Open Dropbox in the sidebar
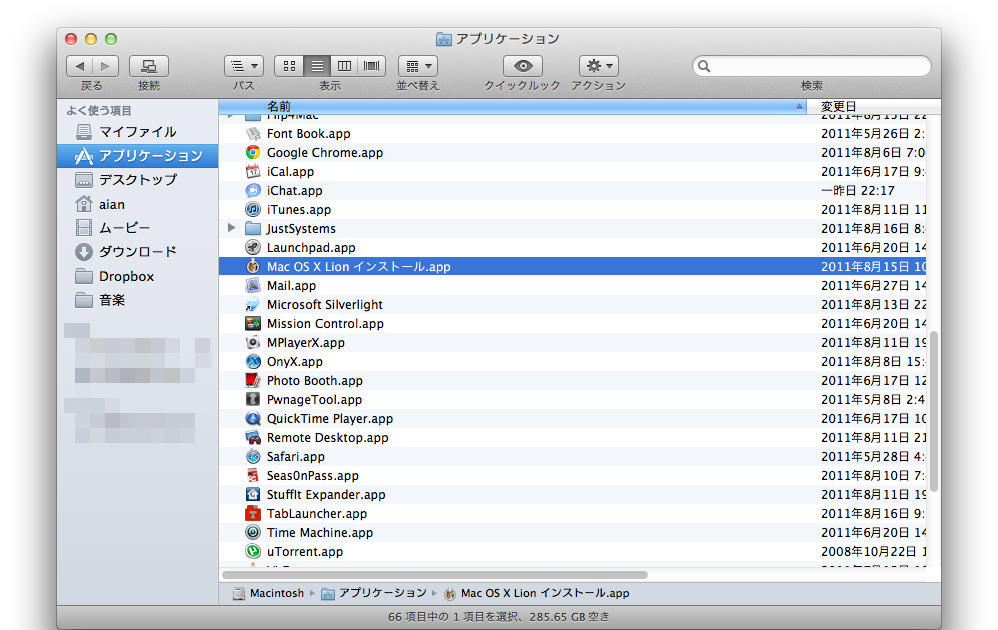This screenshot has height=630, width=998. (x=137, y=276)
